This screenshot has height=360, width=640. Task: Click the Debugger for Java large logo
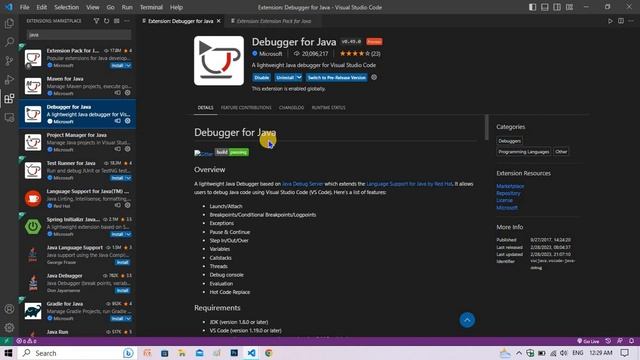tap(219, 60)
